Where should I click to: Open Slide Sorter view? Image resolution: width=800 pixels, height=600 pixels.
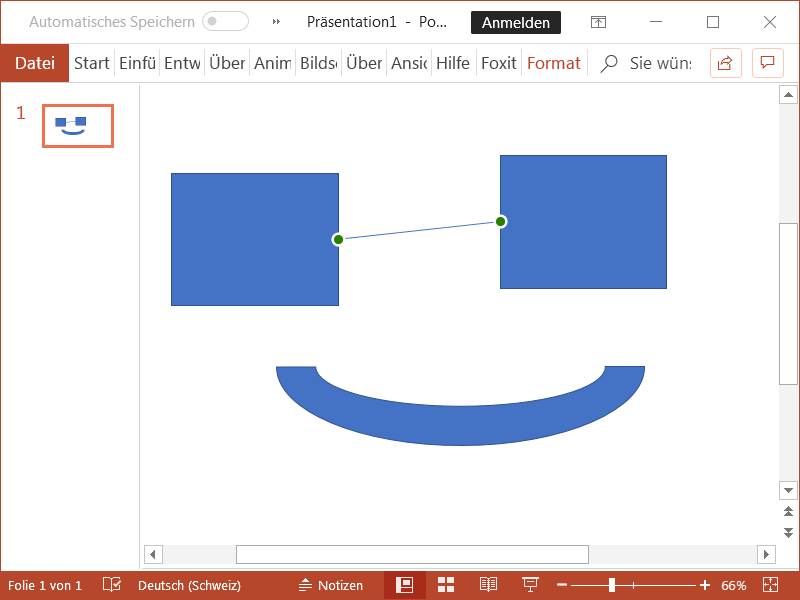point(446,585)
